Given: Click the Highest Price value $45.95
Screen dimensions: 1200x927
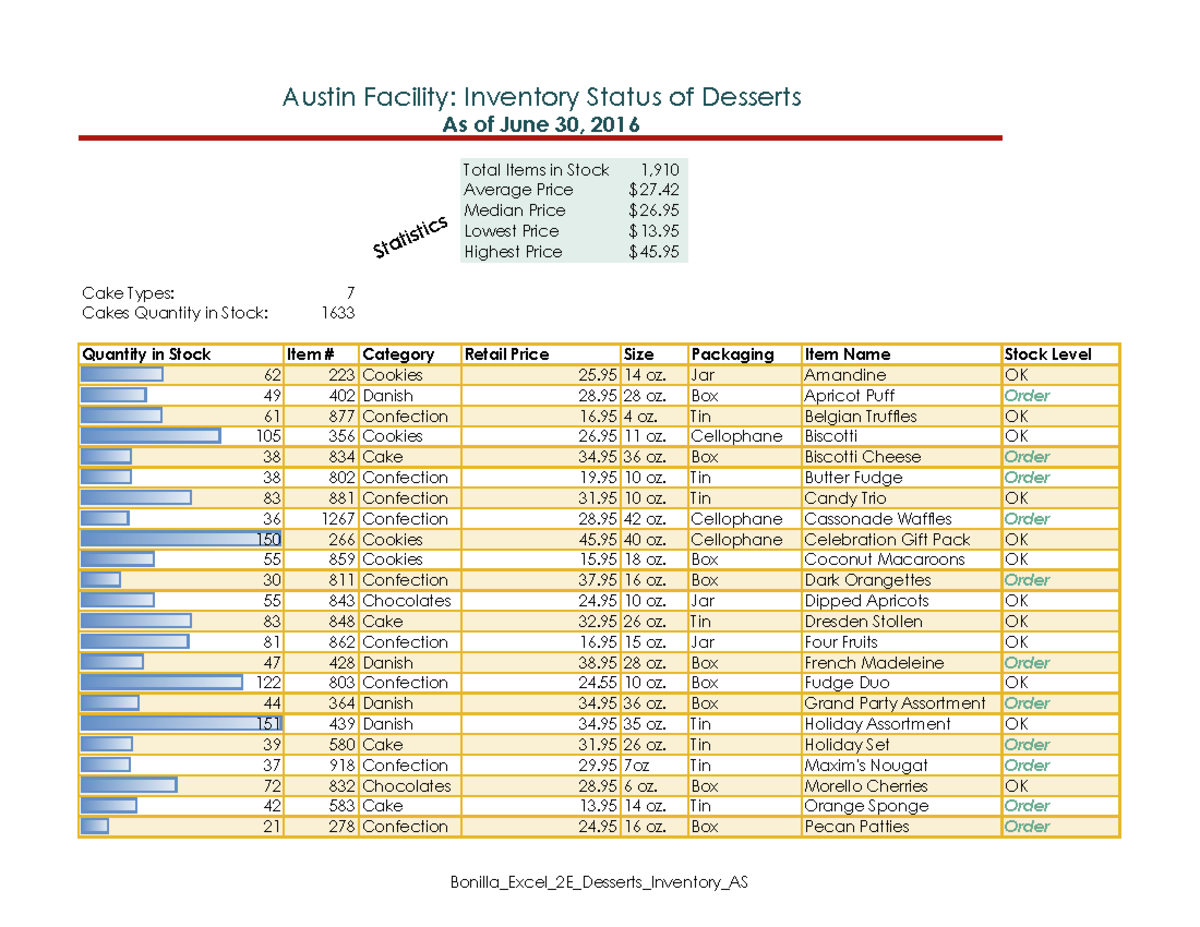Looking at the screenshot, I should pyautogui.click(x=652, y=252).
